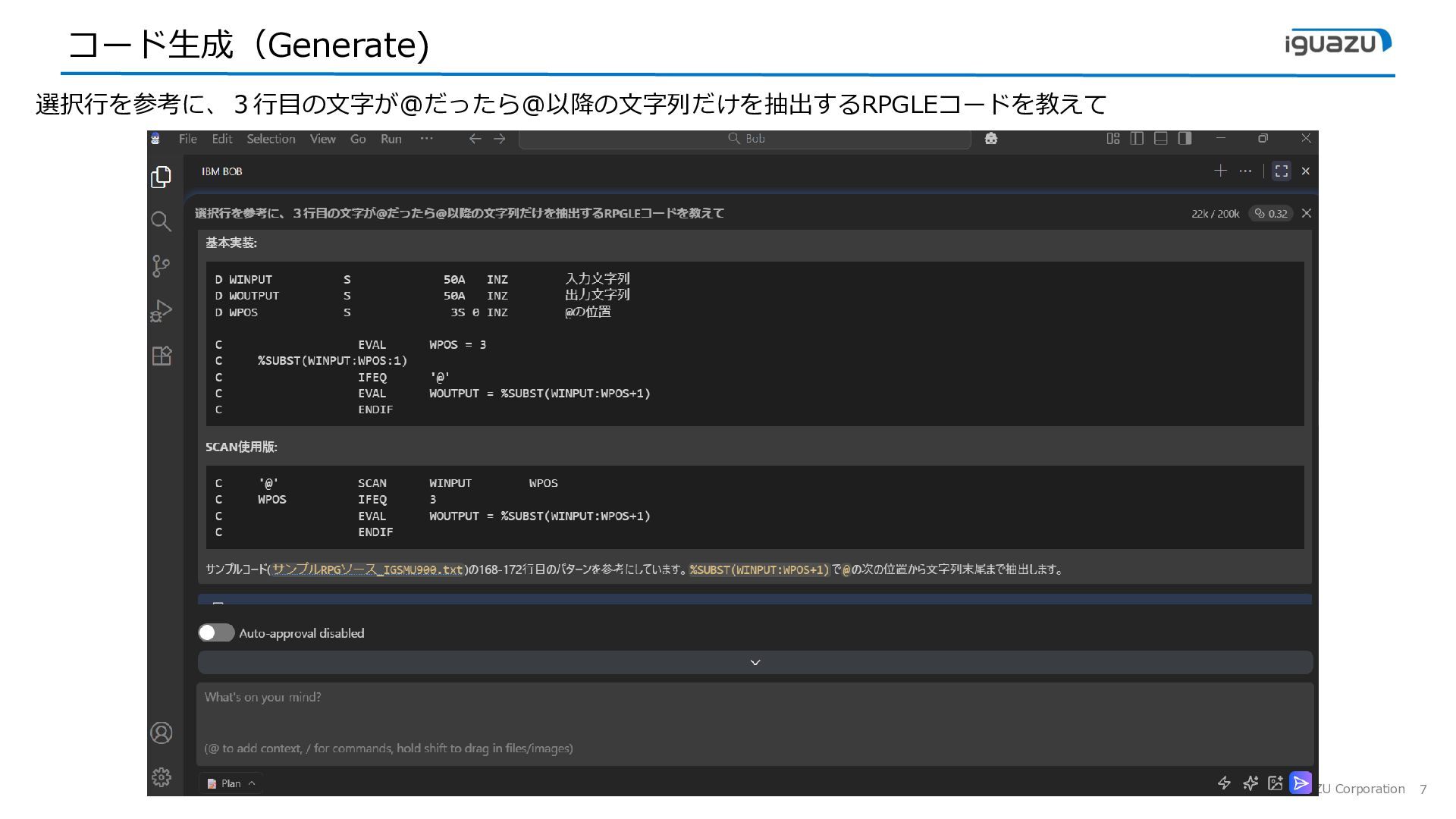The height and width of the screenshot is (819, 1456).
Task: Toggle the secondary side bar layout icon
Action: pyautogui.click(x=1185, y=138)
